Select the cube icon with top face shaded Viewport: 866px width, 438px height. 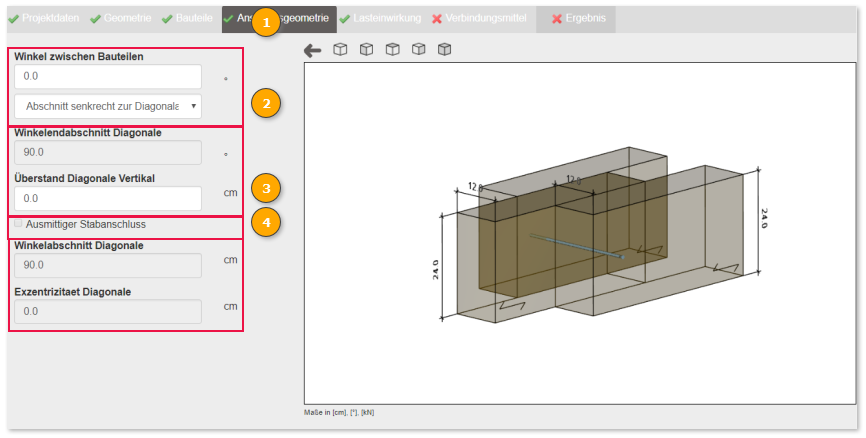(x=392, y=49)
